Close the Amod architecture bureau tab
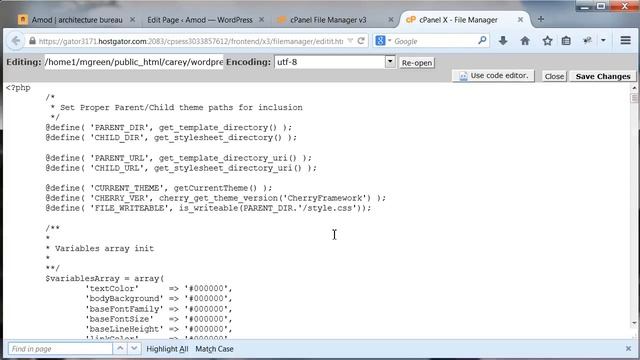 pyautogui.click(x=133, y=20)
